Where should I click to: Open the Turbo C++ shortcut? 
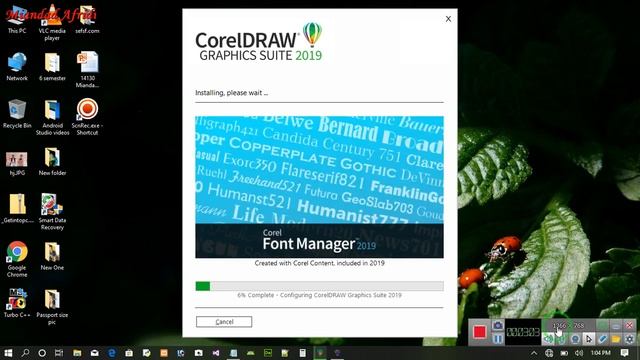tap(17, 303)
